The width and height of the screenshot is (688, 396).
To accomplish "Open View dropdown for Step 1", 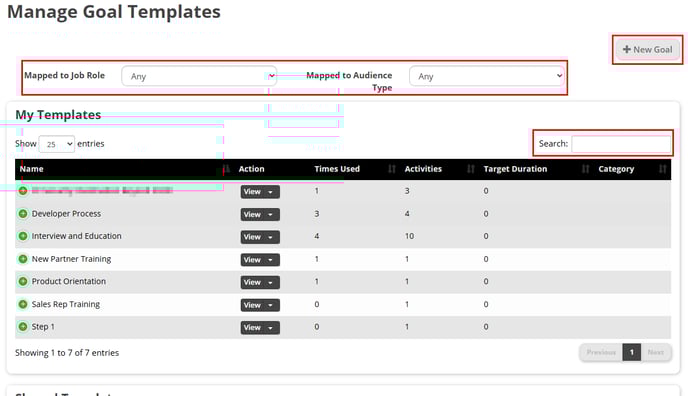I will 260,328.
